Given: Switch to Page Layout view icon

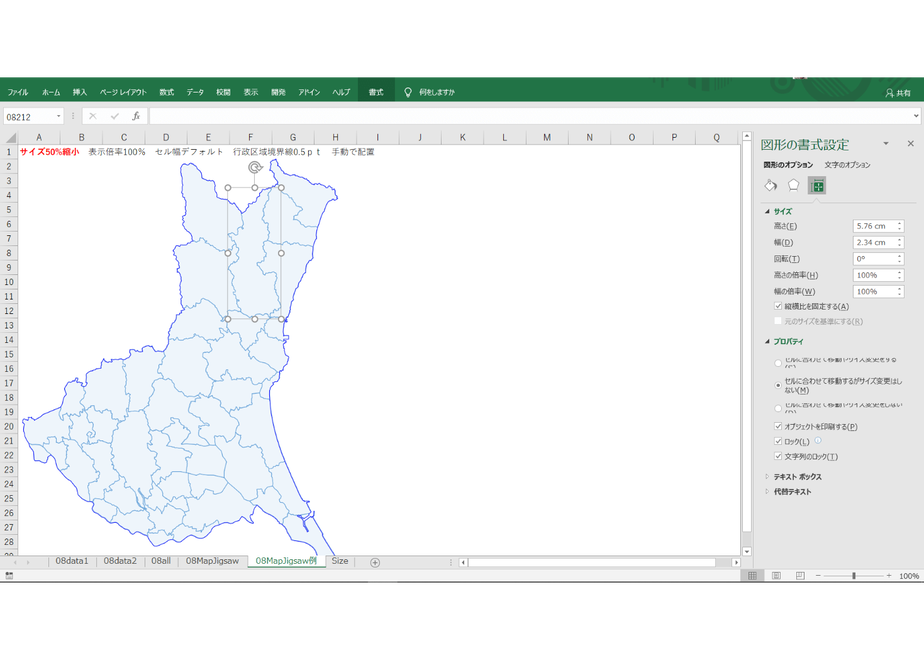Looking at the screenshot, I should click(776, 576).
